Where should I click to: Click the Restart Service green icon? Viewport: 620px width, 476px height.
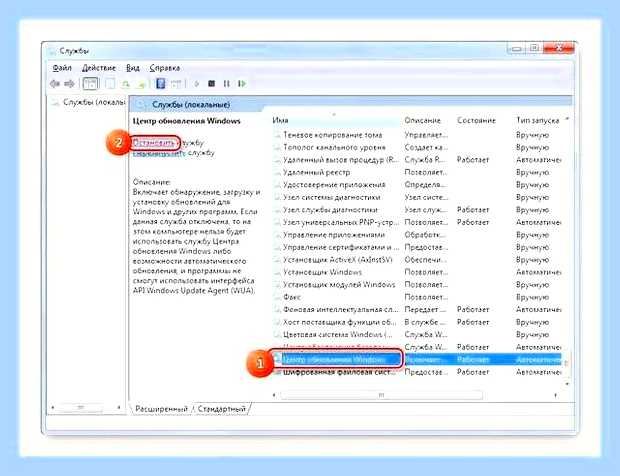tap(242, 84)
